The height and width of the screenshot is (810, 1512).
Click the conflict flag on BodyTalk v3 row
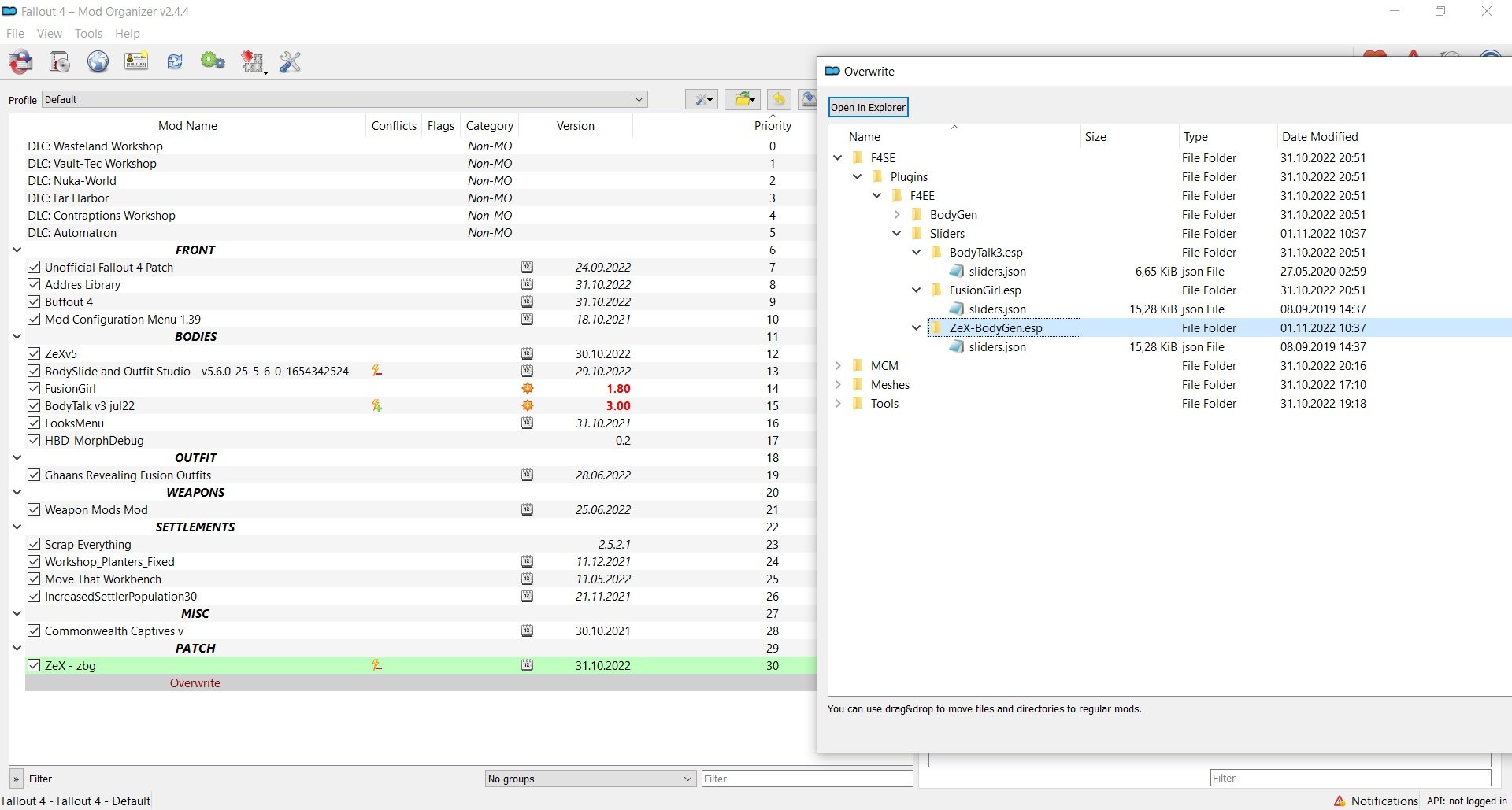[x=377, y=405]
